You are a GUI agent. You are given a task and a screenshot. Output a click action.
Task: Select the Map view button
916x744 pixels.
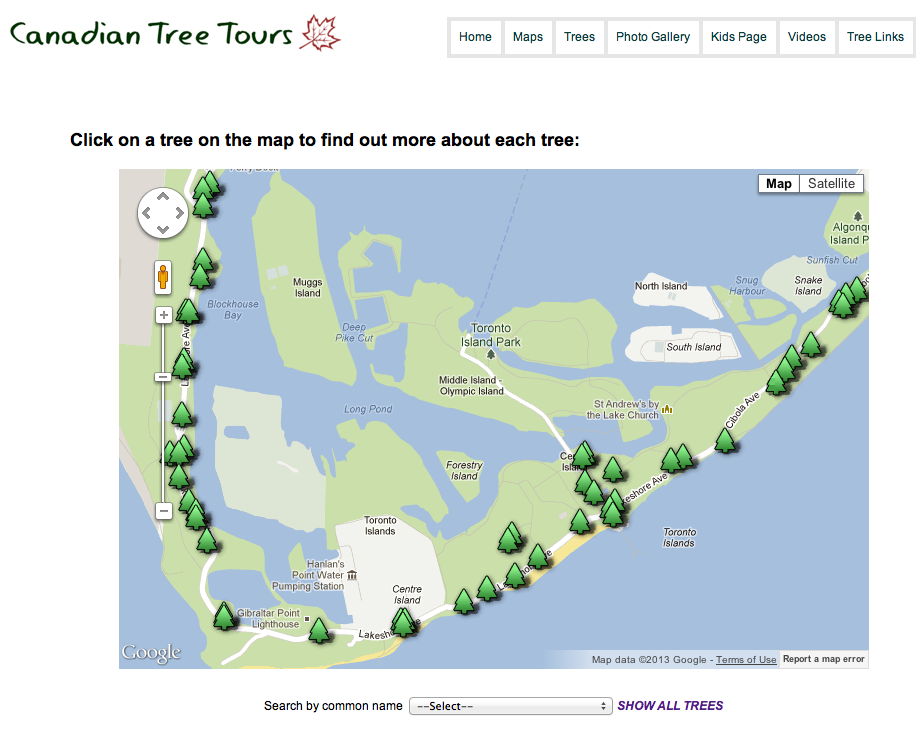779,183
